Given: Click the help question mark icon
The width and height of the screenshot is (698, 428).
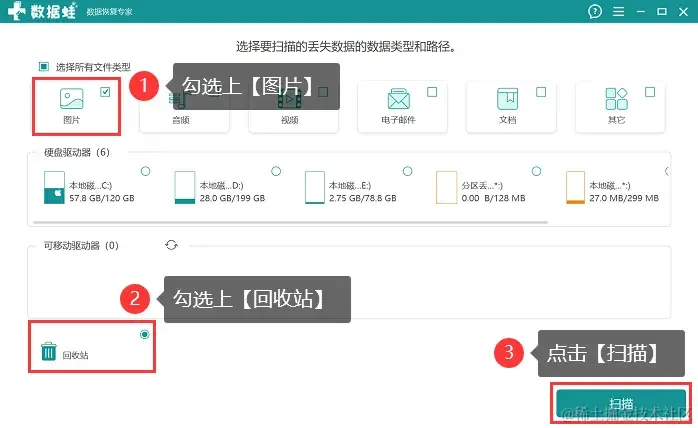Looking at the screenshot, I should click(x=595, y=12).
